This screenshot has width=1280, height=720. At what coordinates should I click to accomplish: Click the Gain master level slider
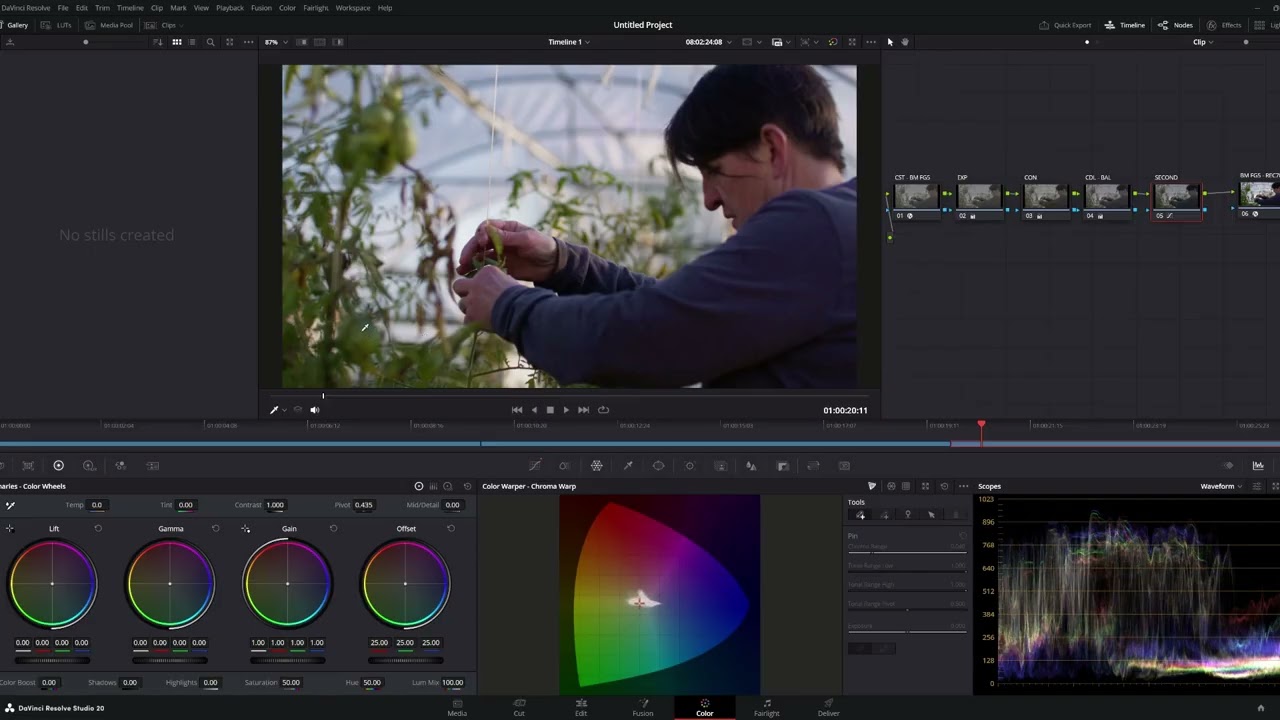tap(287, 660)
